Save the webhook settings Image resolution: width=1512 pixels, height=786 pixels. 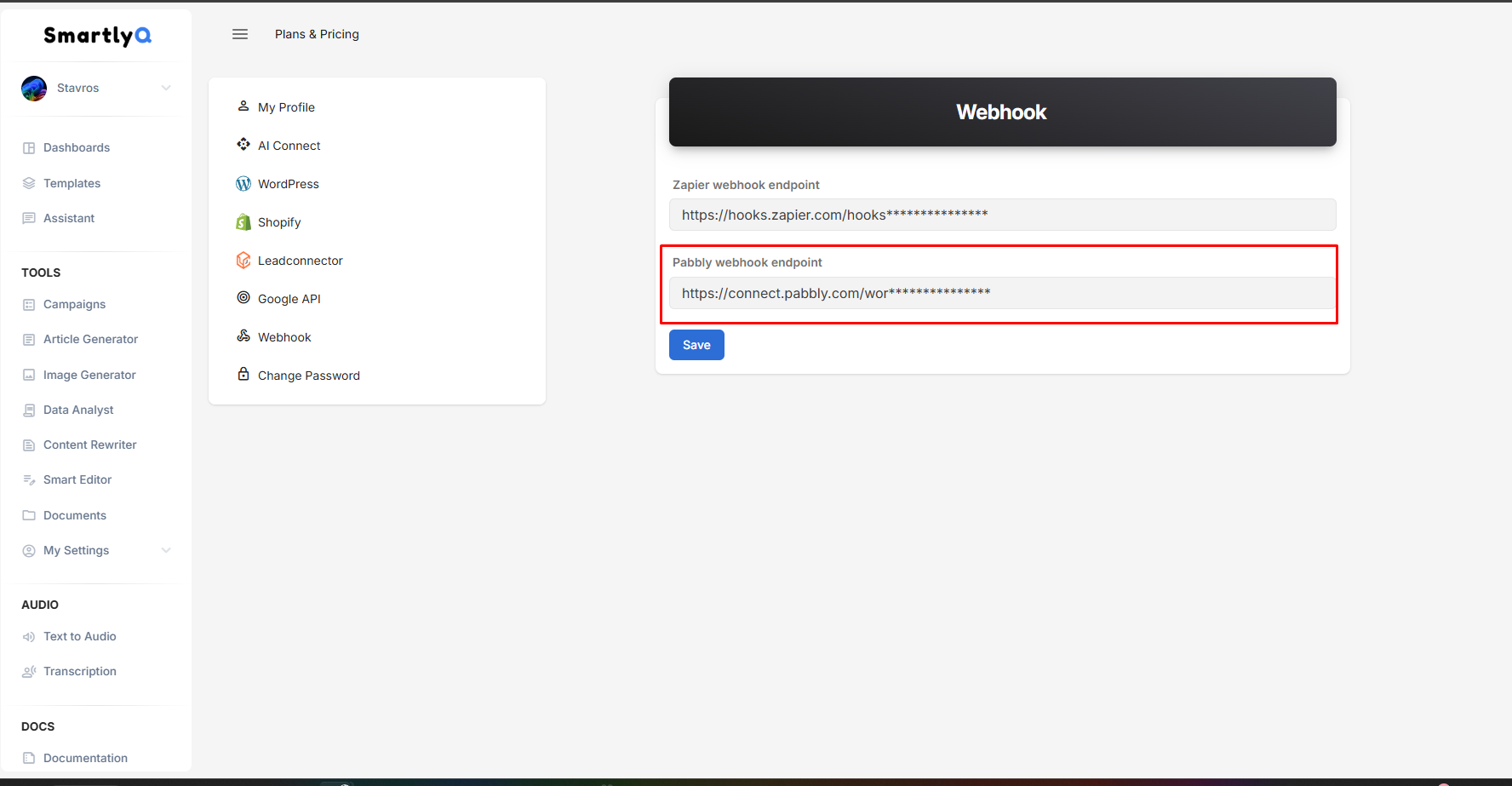pyautogui.click(x=696, y=345)
